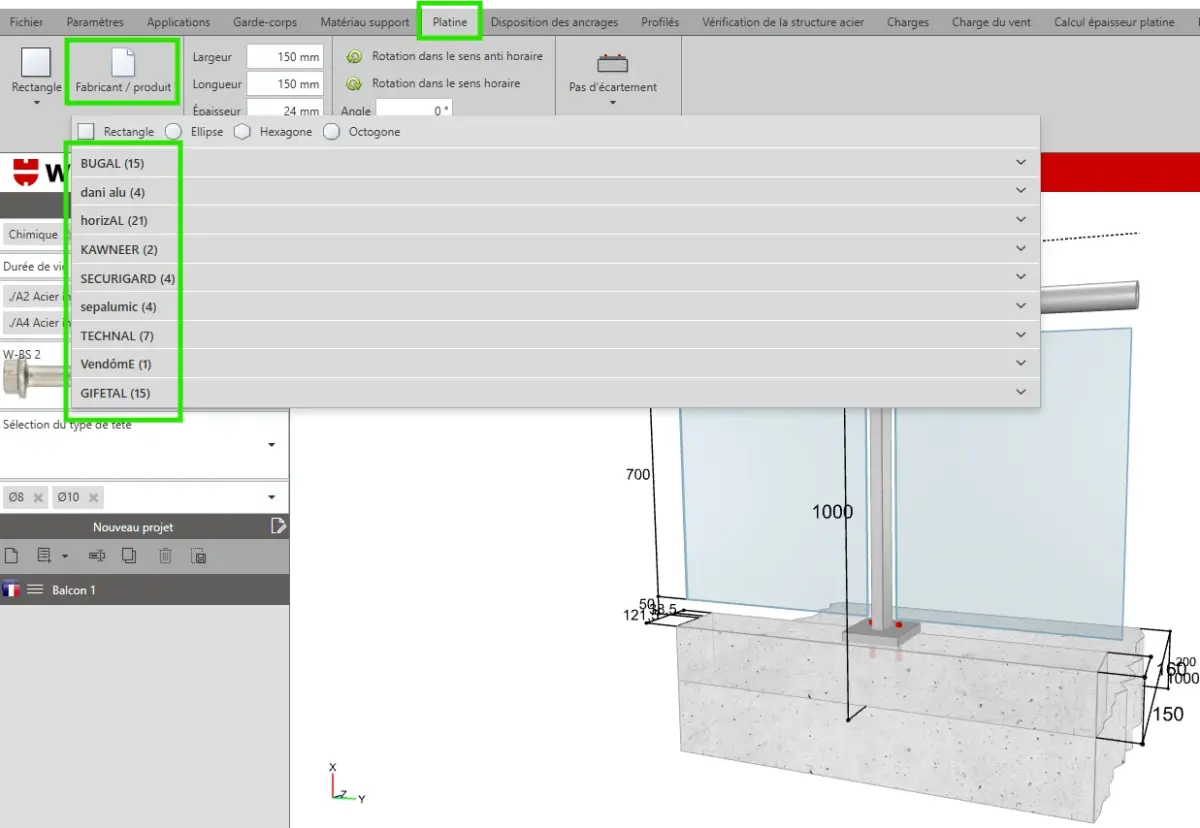The height and width of the screenshot is (828, 1200).
Task: Expand the TECHNAL (7) group chevron
Action: (x=1021, y=335)
